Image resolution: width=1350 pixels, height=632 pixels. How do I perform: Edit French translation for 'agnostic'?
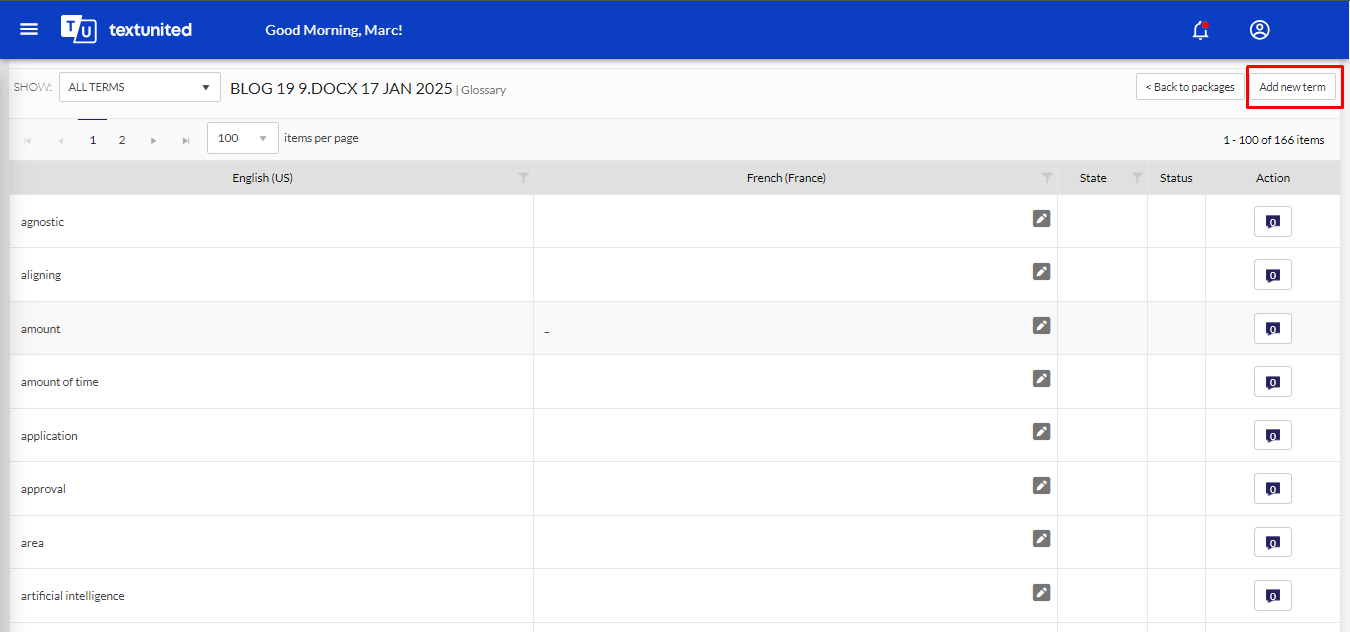(1041, 218)
